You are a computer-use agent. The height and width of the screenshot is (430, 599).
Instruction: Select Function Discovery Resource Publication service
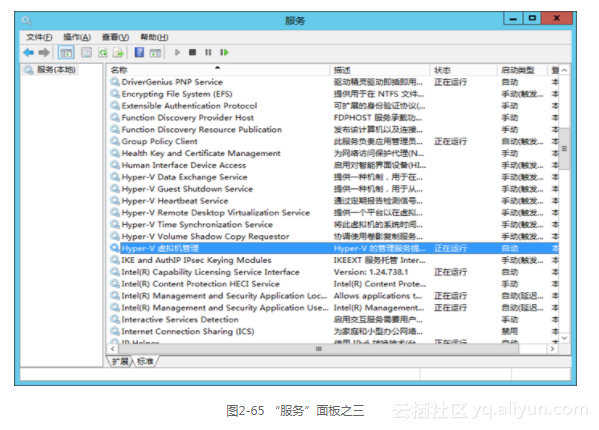334,129
